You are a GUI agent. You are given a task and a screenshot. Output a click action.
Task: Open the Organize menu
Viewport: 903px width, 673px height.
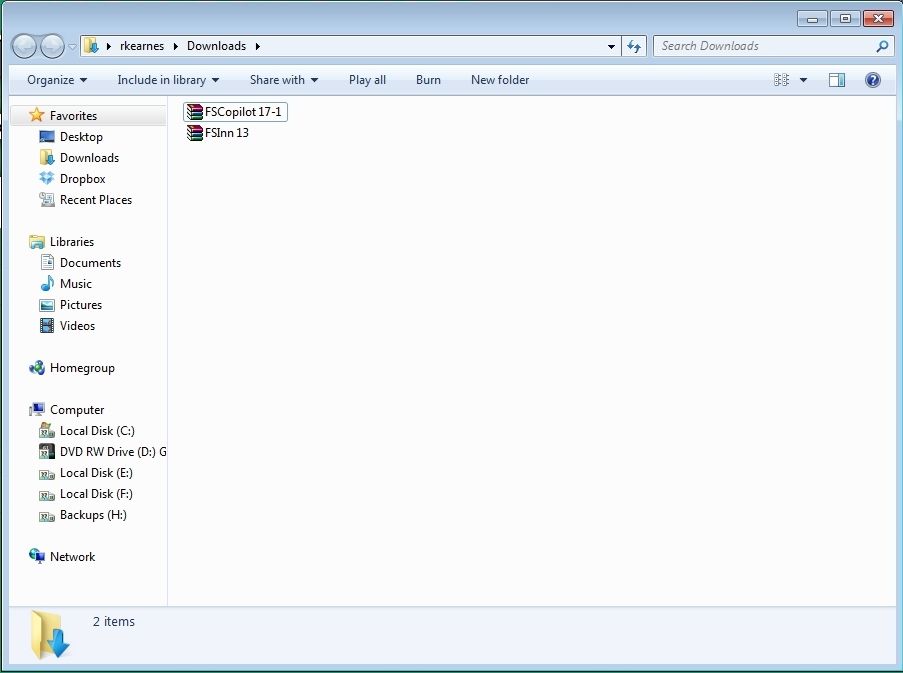(x=57, y=80)
